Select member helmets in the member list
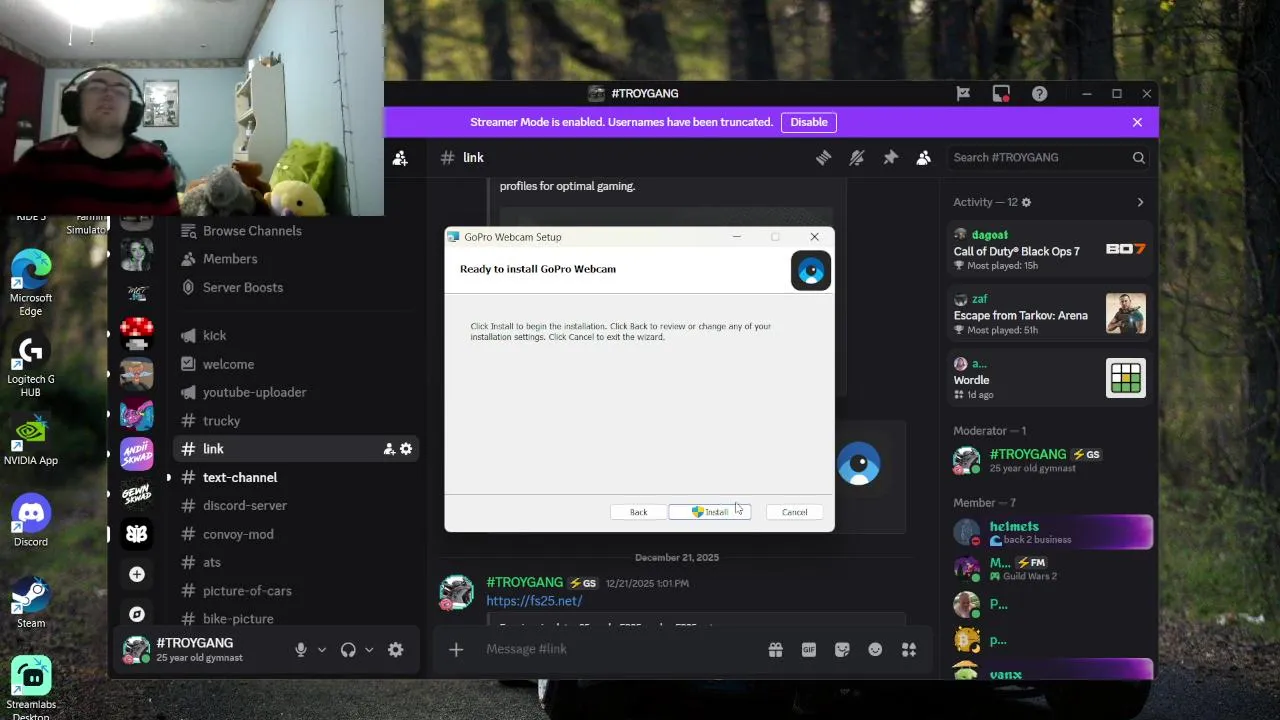1280x720 pixels. click(1050, 532)
